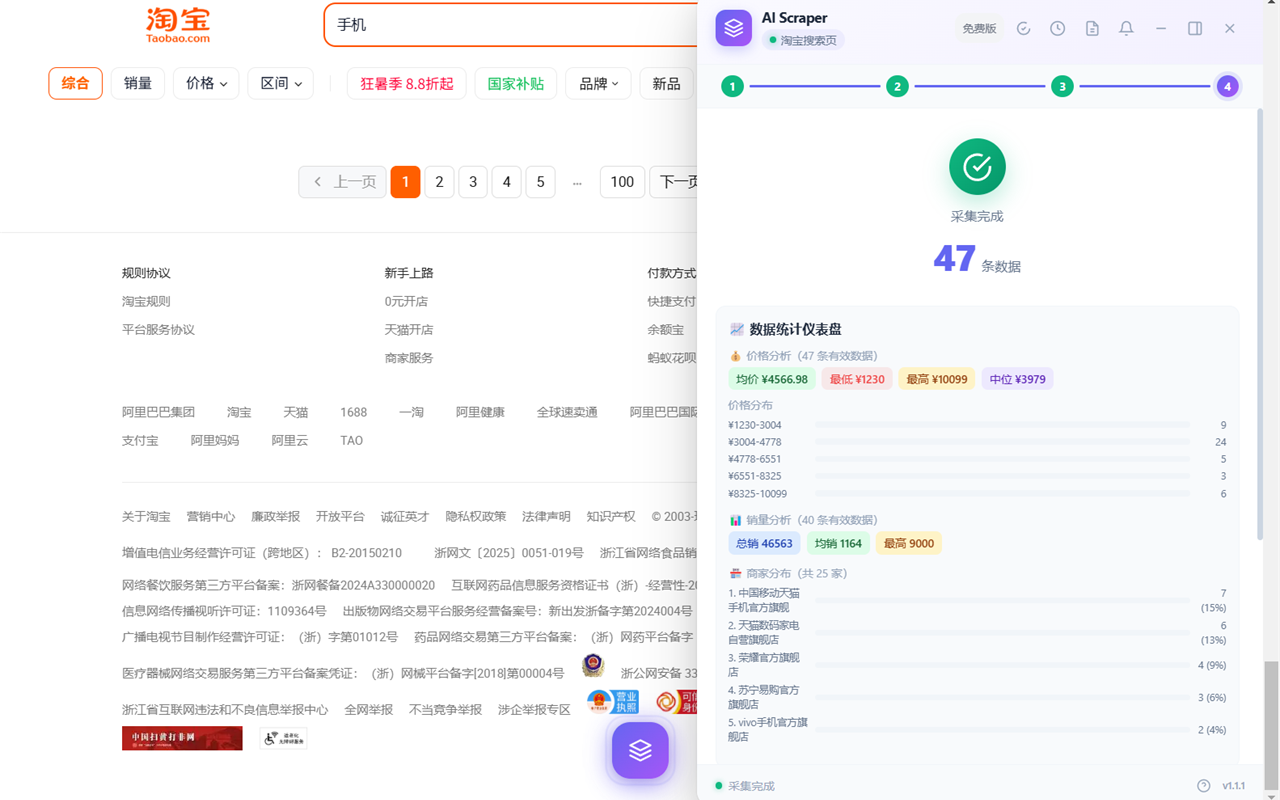Viewport: 1280px width, 800px height.
Task: Click the AI Scraper logo in the panel header
Action: coord(734,28)
